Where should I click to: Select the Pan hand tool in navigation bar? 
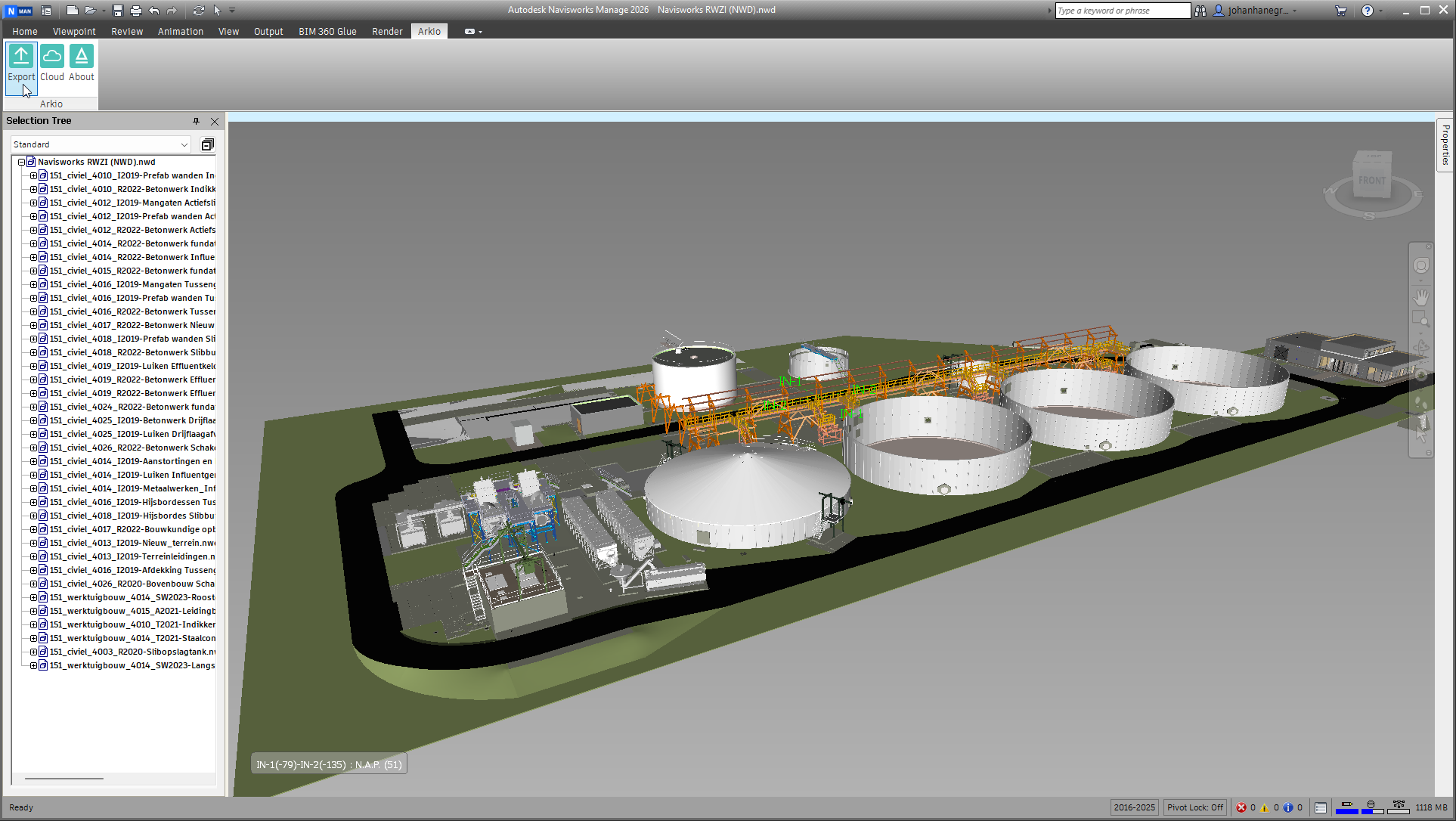tap(1421, 297)
